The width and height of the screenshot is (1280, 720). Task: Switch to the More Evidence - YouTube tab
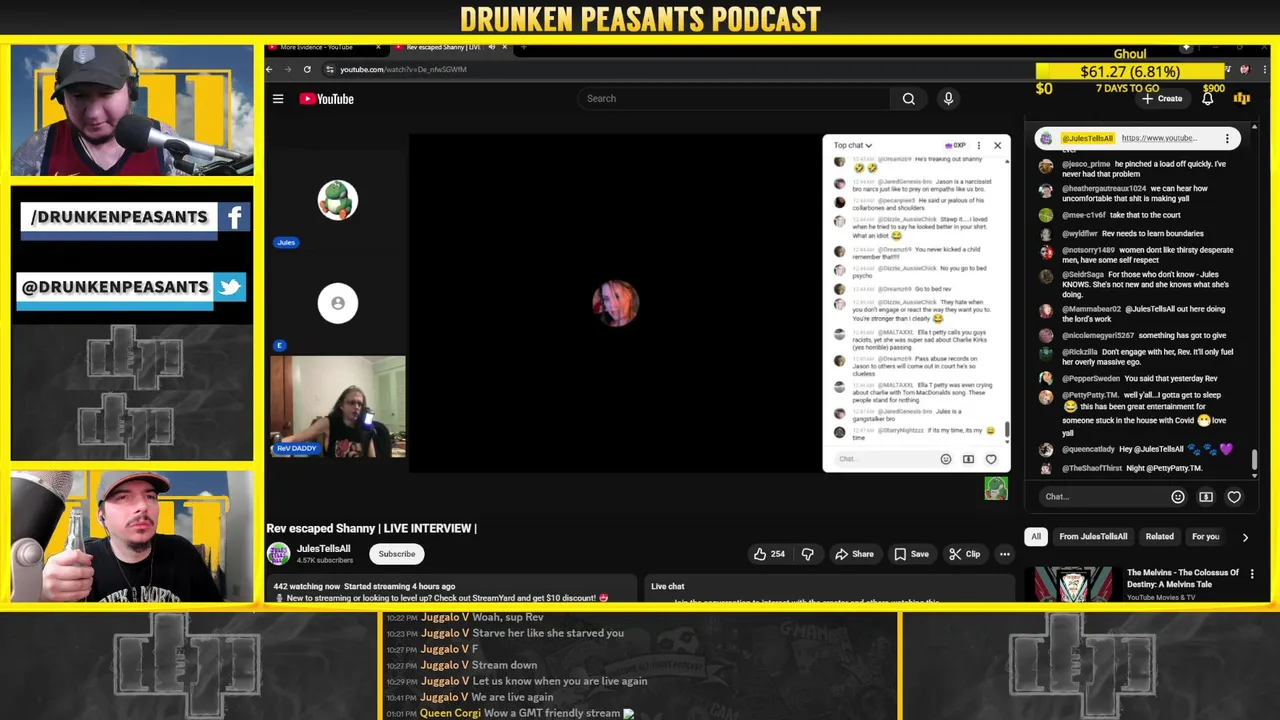tap(316, 47)
